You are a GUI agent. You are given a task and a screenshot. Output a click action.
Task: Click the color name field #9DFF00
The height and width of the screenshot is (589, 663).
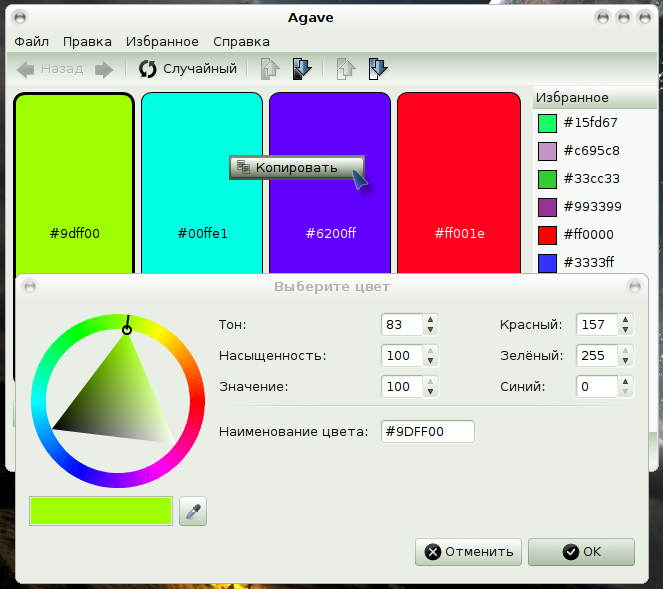[427, 432]
